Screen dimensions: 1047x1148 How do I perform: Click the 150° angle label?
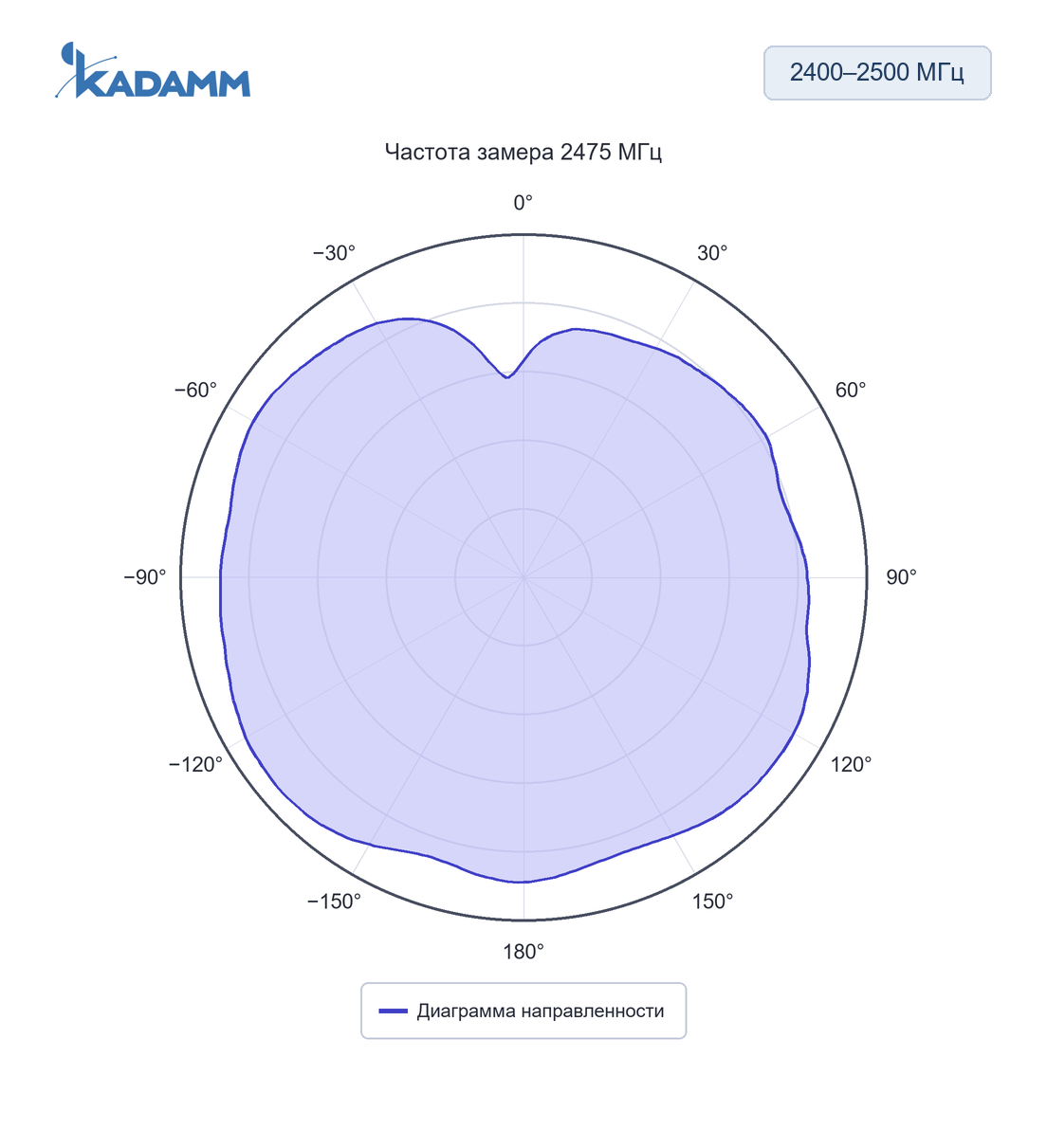(712, 902)
